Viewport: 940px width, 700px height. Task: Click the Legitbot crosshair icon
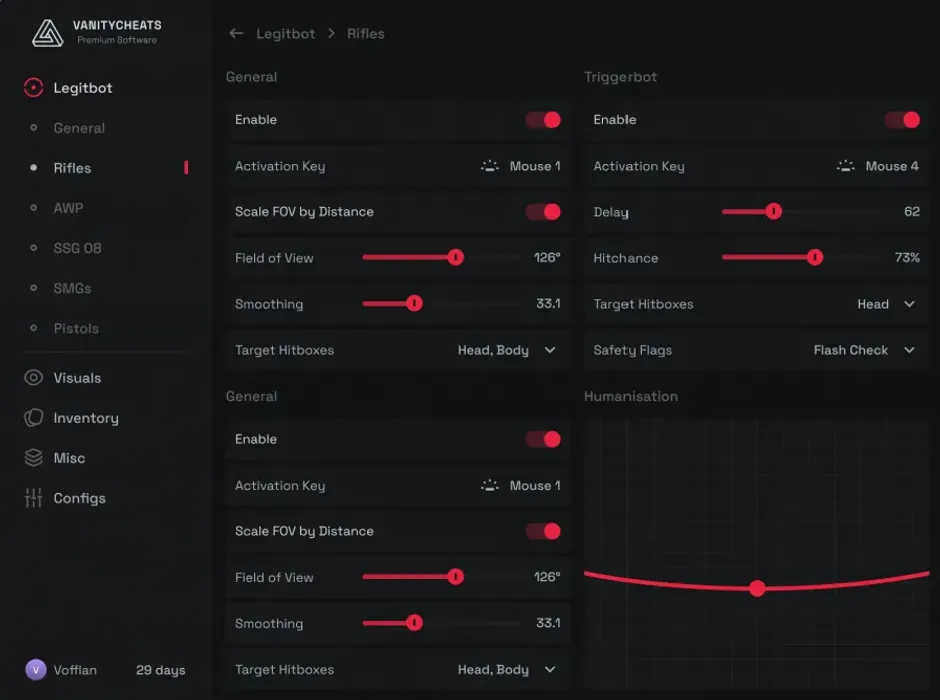[x=34, y=88]
